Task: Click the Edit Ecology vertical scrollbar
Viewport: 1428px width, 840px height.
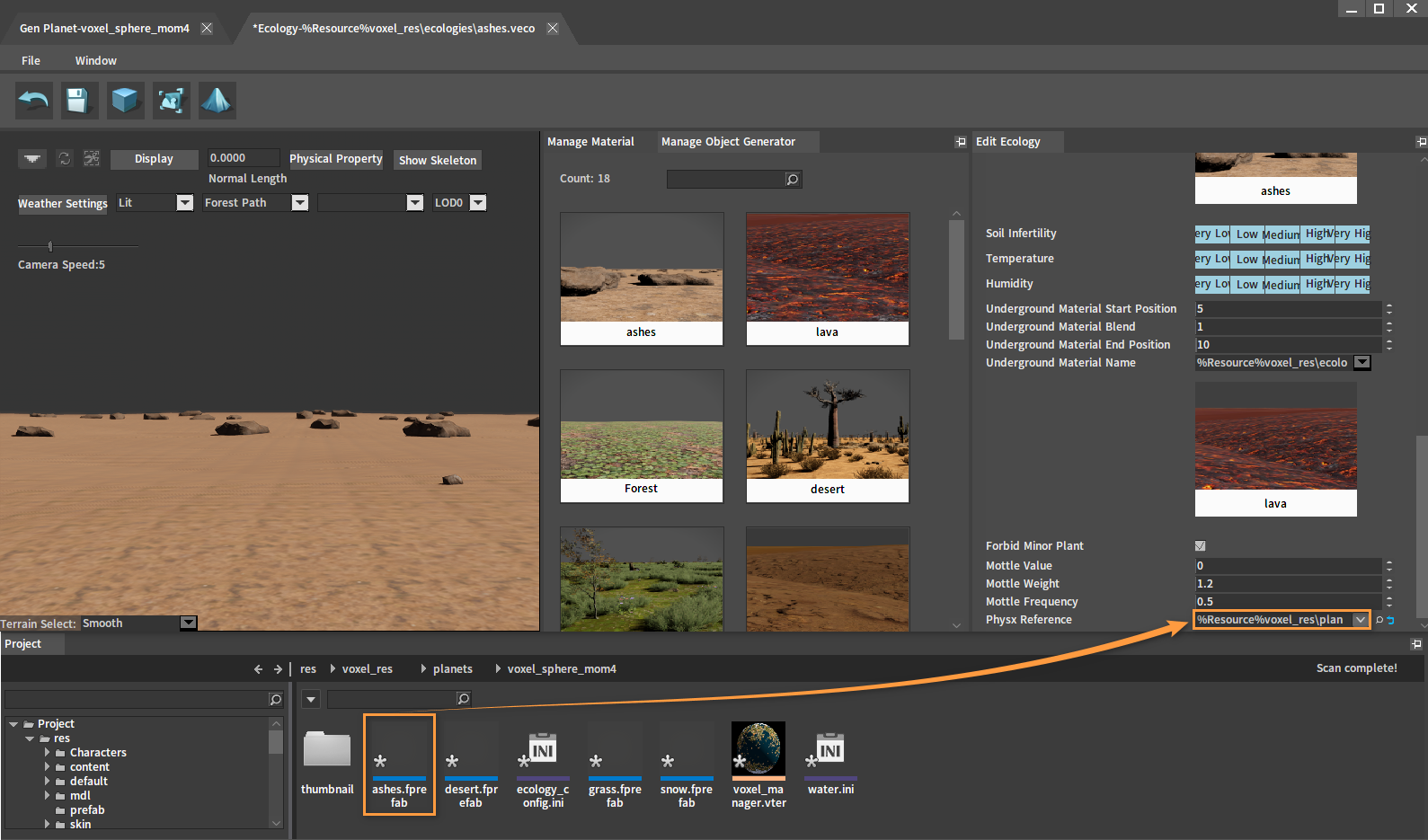Action: pyautogui.click(x=1422, y=526)
